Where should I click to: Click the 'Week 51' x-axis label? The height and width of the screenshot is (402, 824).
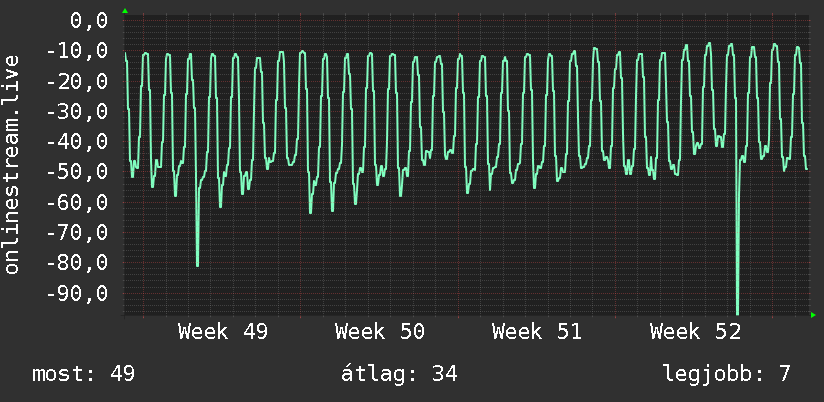tap(537, 332)
